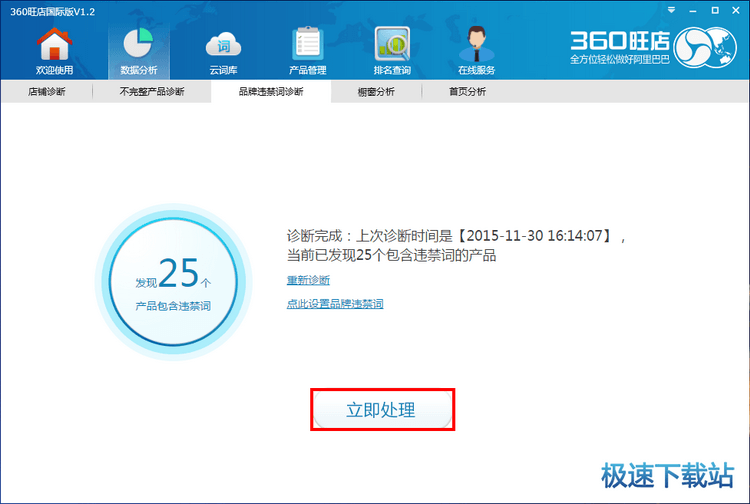Click the circular 发现25个 result indicator

pos(173,282)
